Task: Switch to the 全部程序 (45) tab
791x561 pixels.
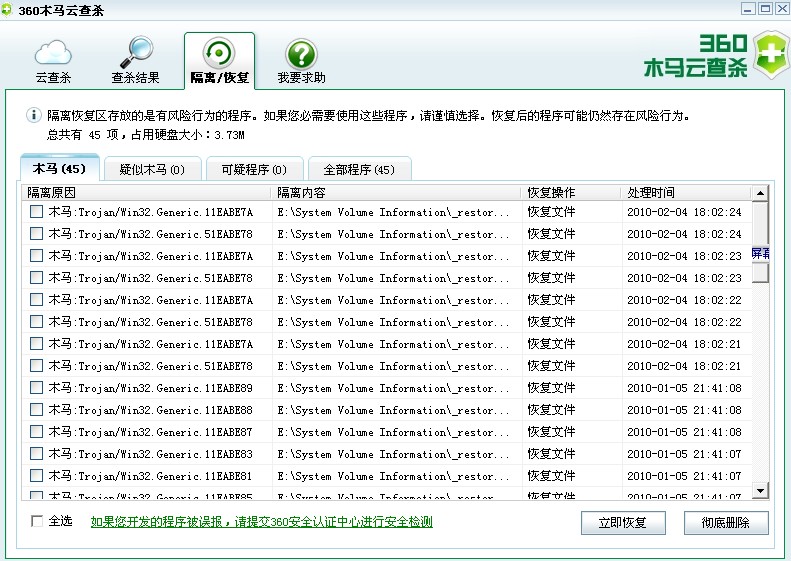Action: point(359,170)
